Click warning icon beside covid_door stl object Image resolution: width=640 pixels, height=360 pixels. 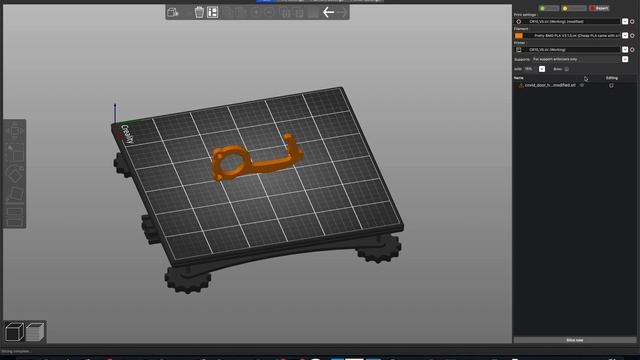tap(521, 85)
